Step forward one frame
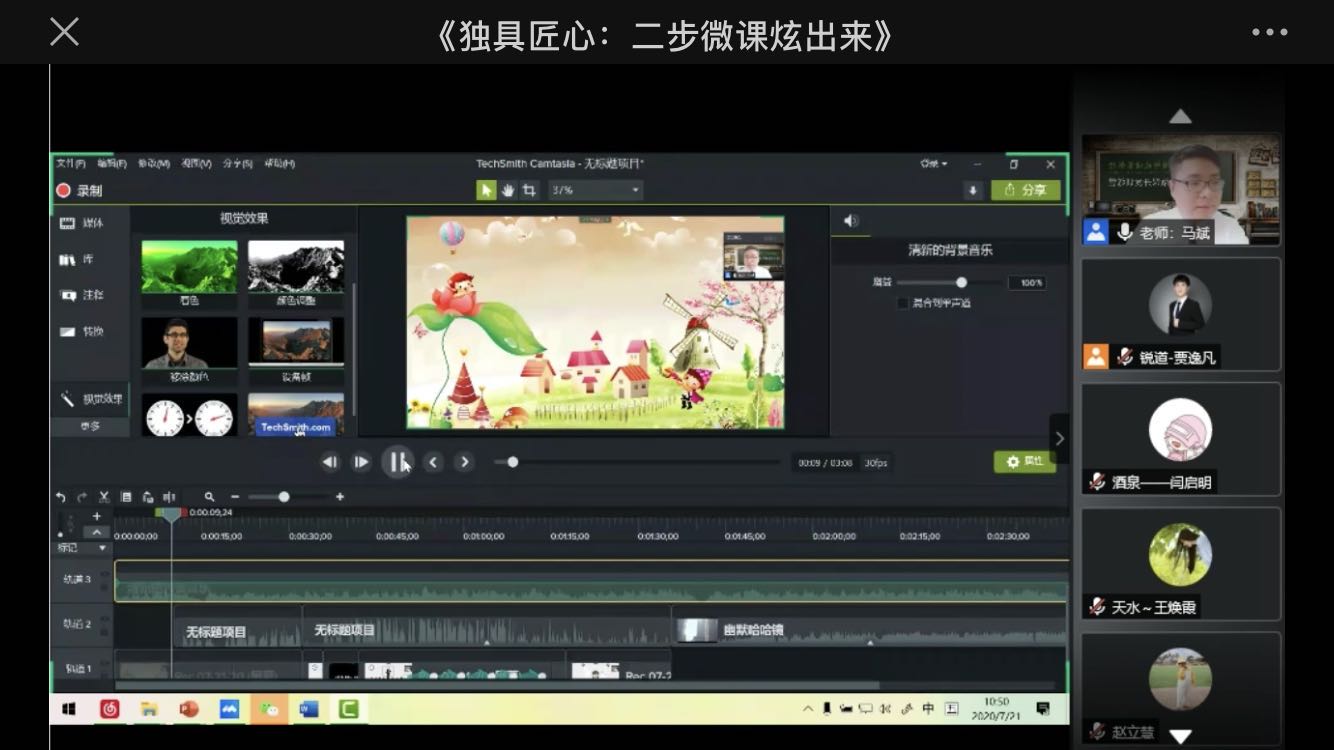This screenshot has height=750, width=1334. [x=361, y=462]
